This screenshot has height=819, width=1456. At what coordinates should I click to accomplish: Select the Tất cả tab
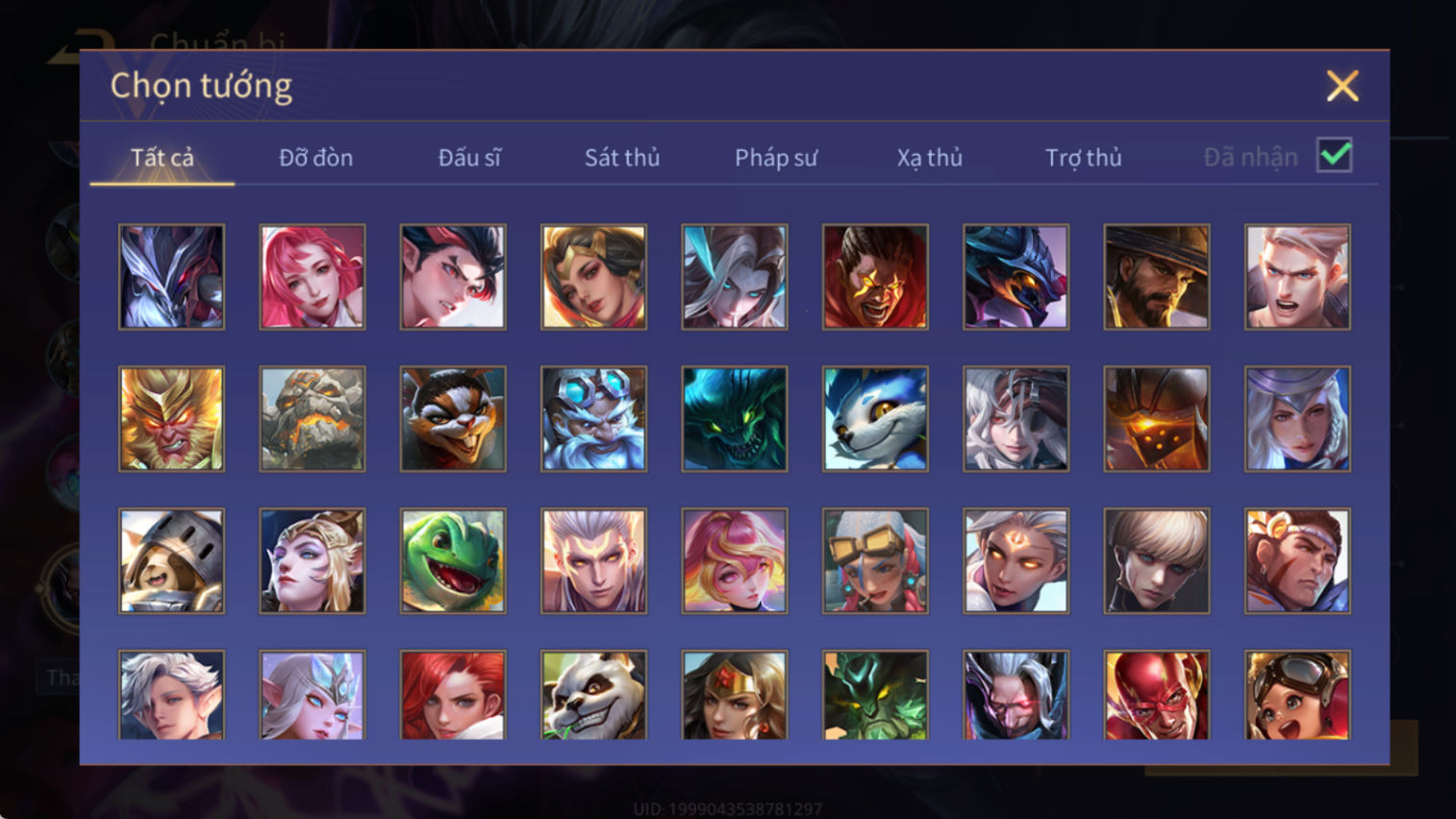click(163, 158)
